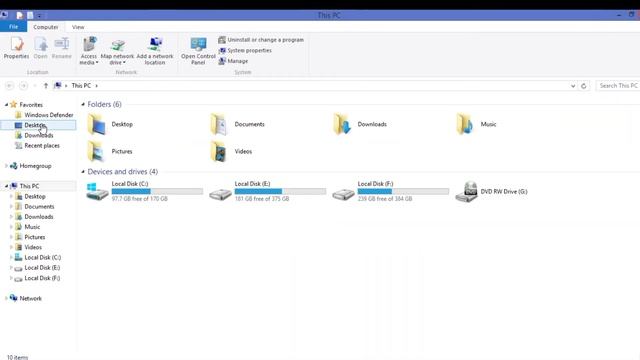Open Recent places in Favorites
640x360 pixels.
42,146
